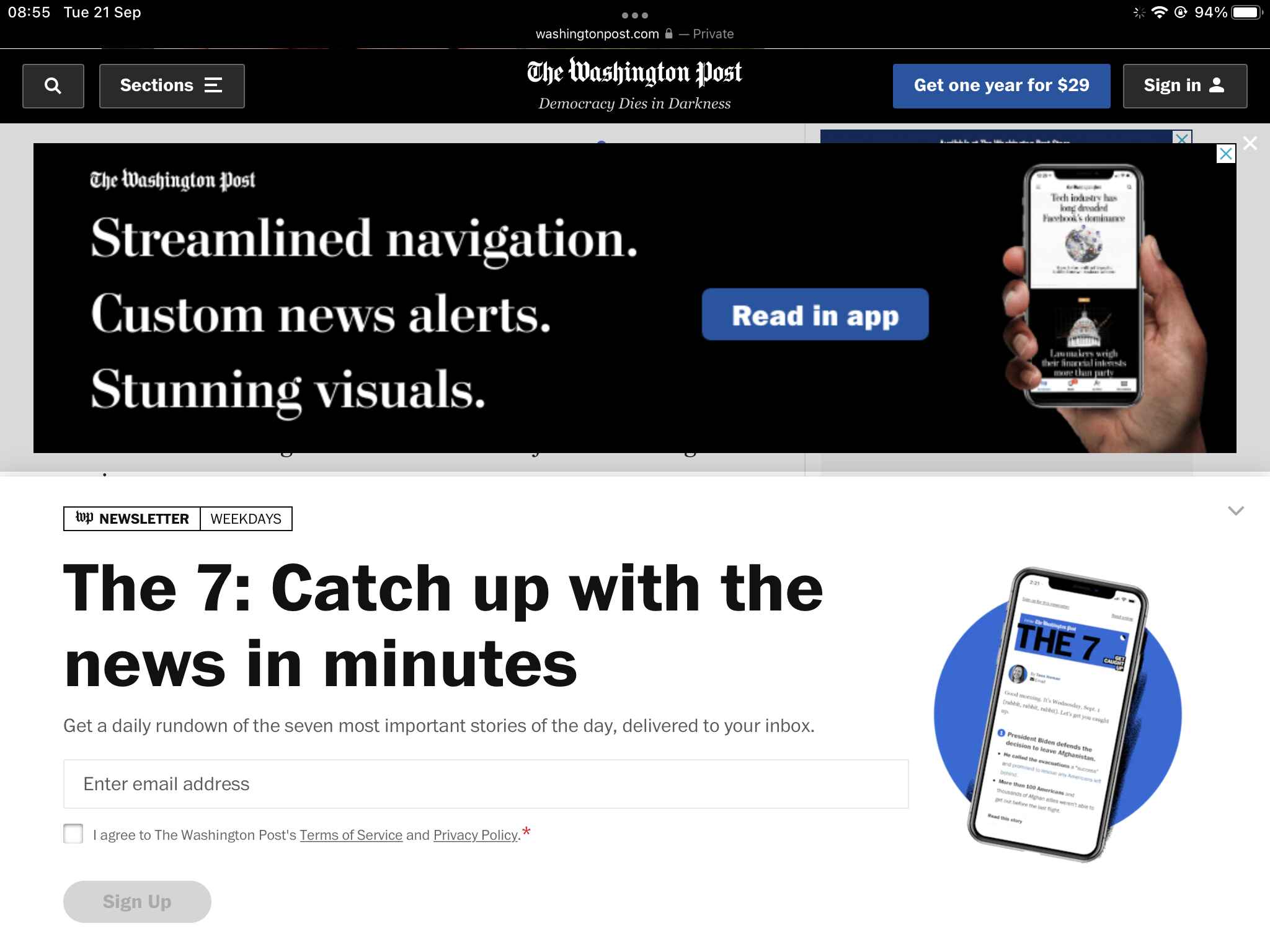Screen dimensions: 1270x952
Task: Click the Privacy Policy link
Action: 475,834
